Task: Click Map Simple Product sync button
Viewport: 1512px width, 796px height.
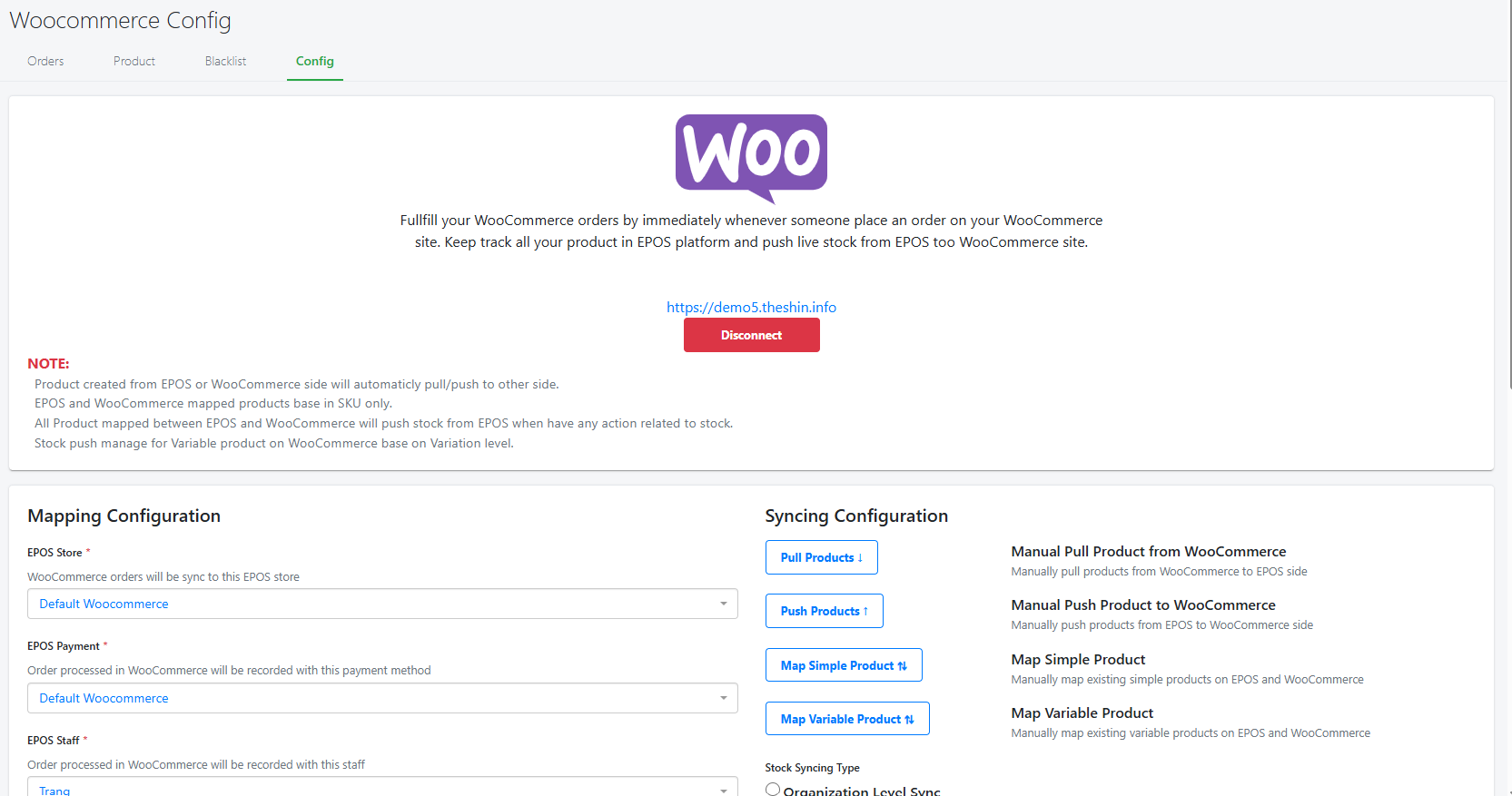Action: [x=844, y=665]
